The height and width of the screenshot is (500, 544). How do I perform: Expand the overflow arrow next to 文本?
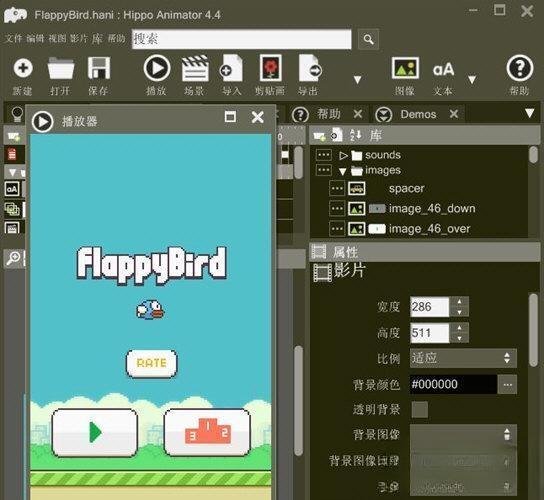coord(472,80)
